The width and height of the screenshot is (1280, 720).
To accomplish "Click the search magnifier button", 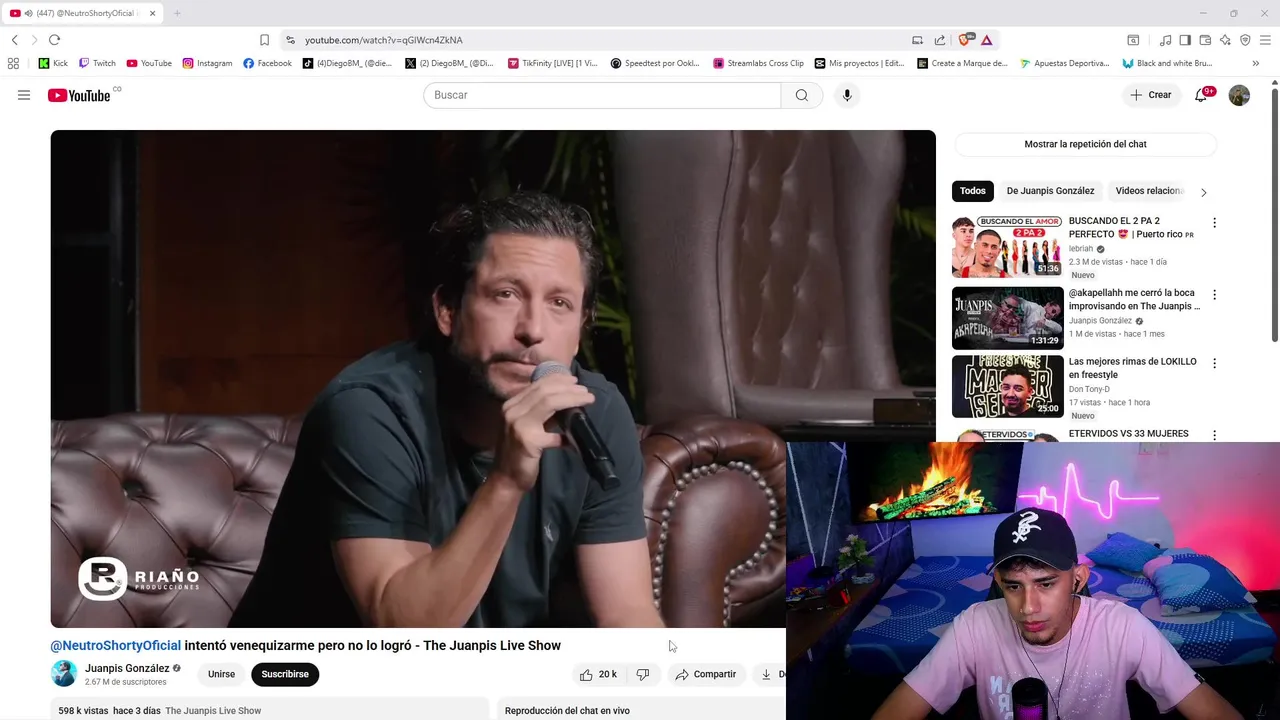I will click(x=802, y=95).
